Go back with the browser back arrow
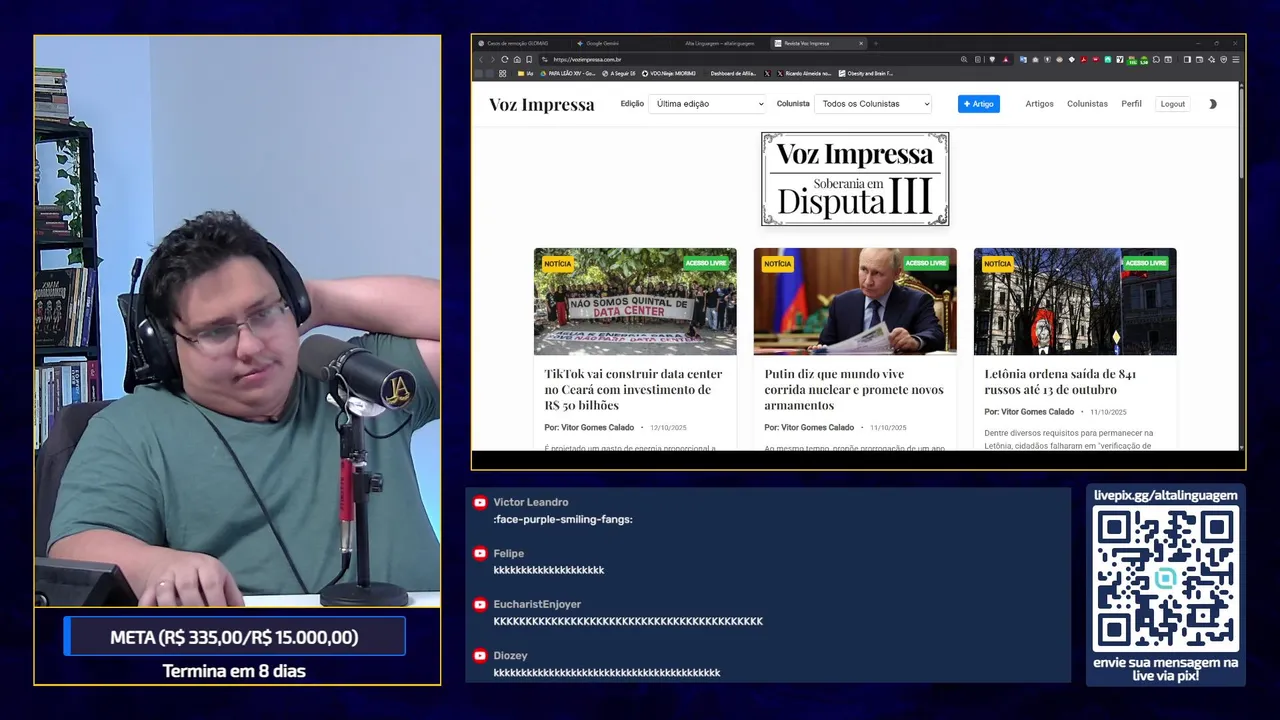1280x720 pixels. 481,60
